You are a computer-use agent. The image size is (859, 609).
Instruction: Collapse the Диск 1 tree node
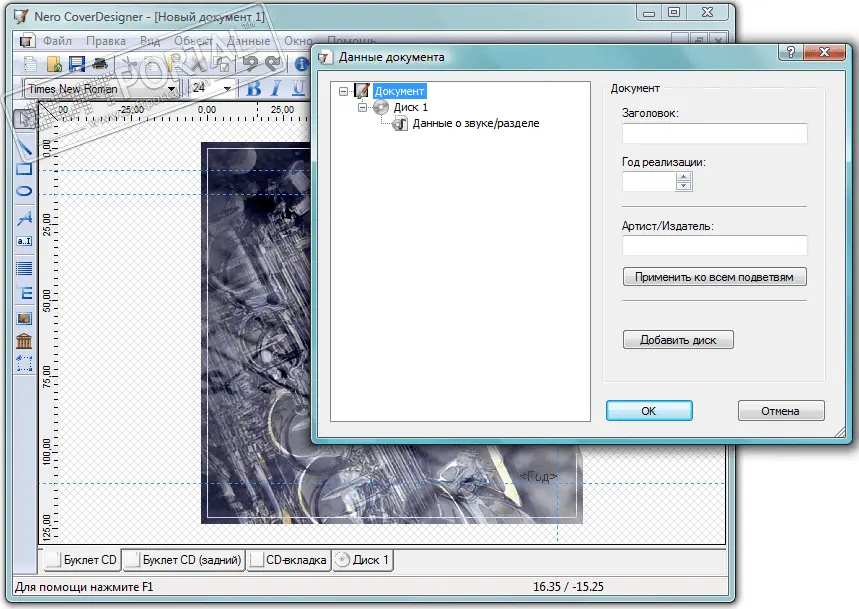point(363,107)
